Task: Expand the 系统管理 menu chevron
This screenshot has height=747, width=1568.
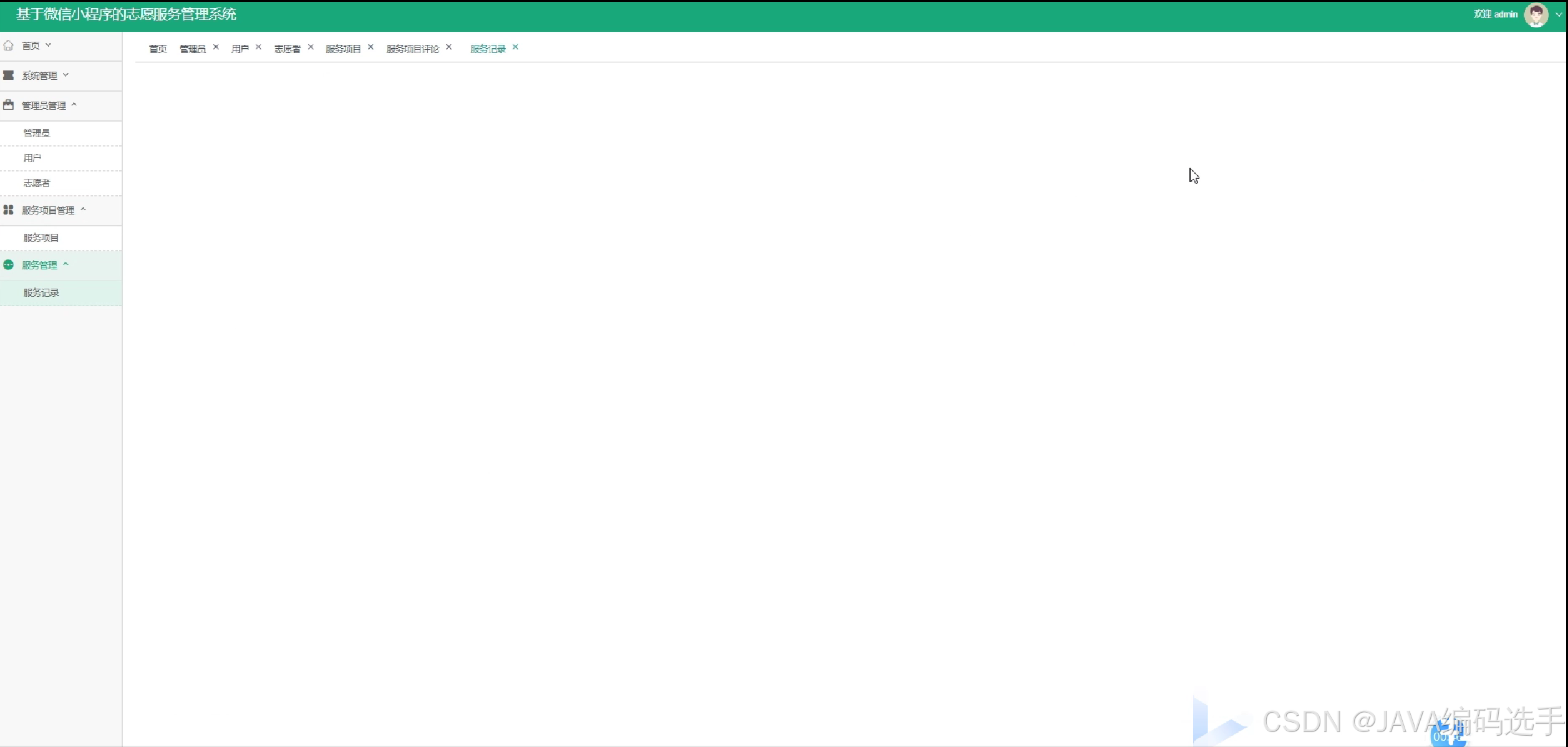Action: point(65,75)
